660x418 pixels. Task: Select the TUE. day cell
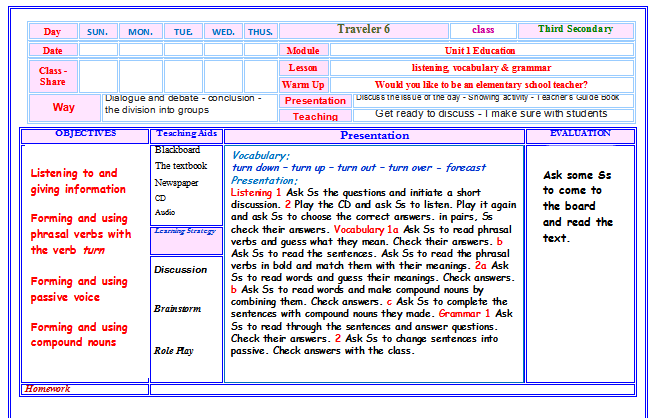(x=183, y=32)
